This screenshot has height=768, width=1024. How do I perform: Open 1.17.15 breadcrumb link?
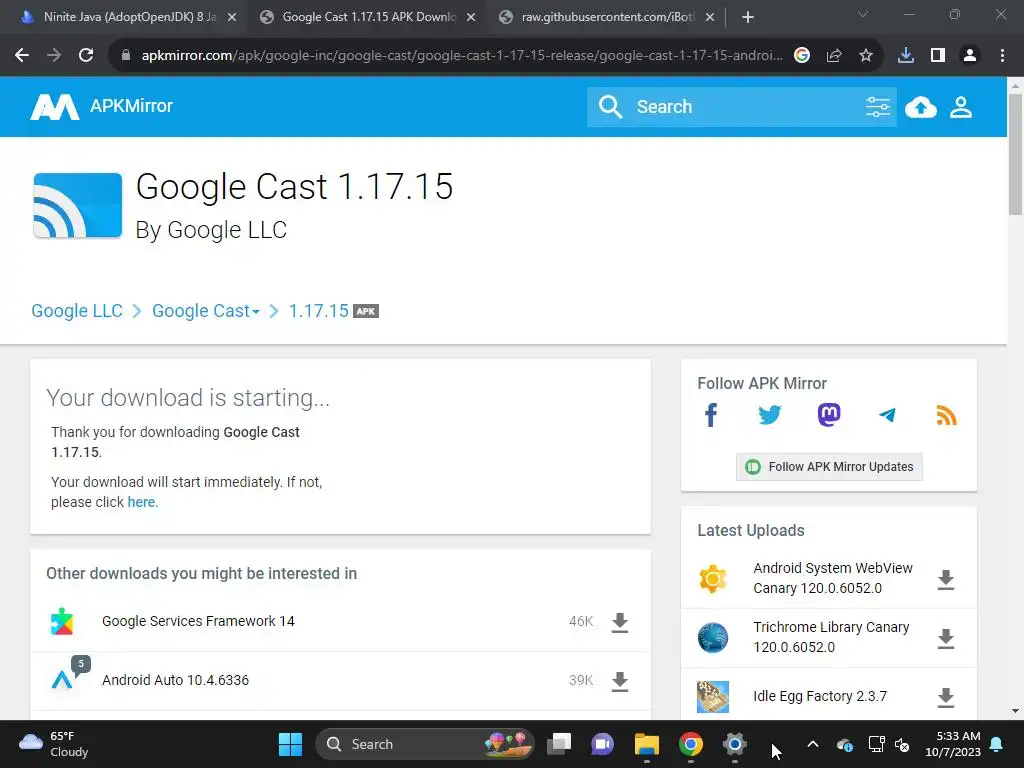click(x=319, y=311)
